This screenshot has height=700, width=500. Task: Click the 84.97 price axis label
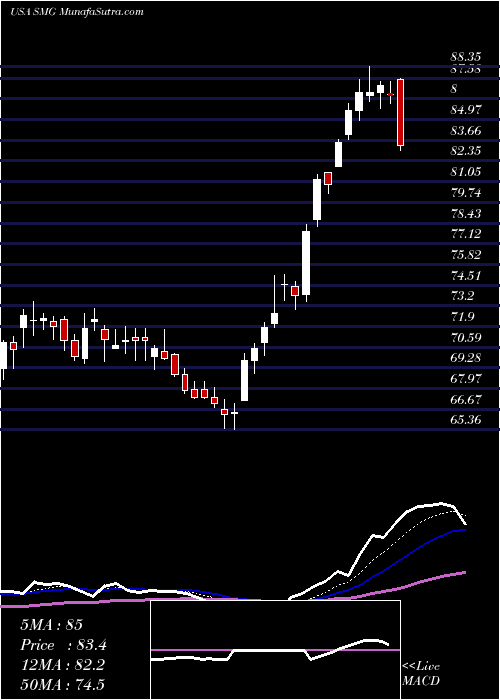466,110
